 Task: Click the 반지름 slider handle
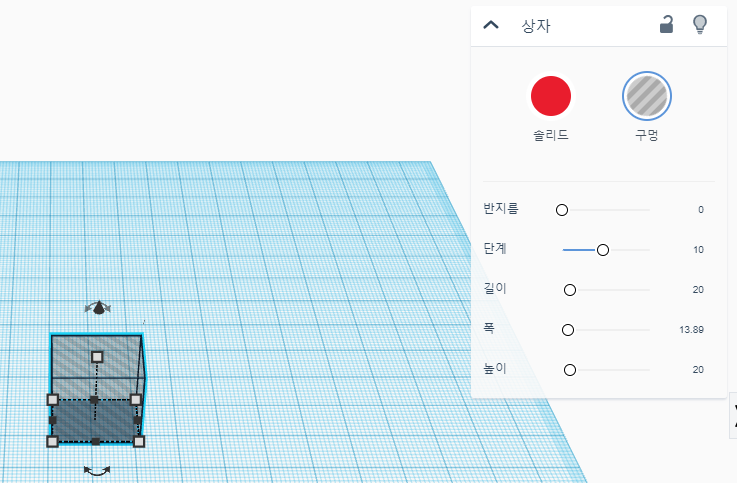(562, 210)
